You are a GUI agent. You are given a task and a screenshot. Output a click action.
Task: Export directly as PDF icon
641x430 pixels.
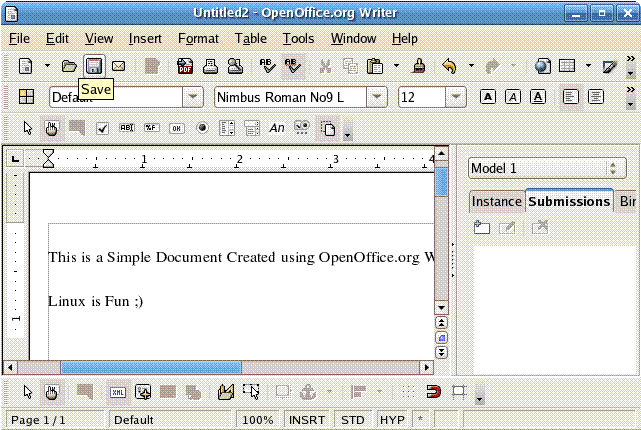(x=185, y=67)
